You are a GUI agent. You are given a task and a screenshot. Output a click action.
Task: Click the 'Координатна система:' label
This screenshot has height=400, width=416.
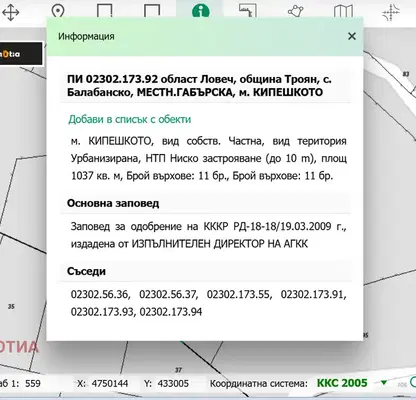259,383
